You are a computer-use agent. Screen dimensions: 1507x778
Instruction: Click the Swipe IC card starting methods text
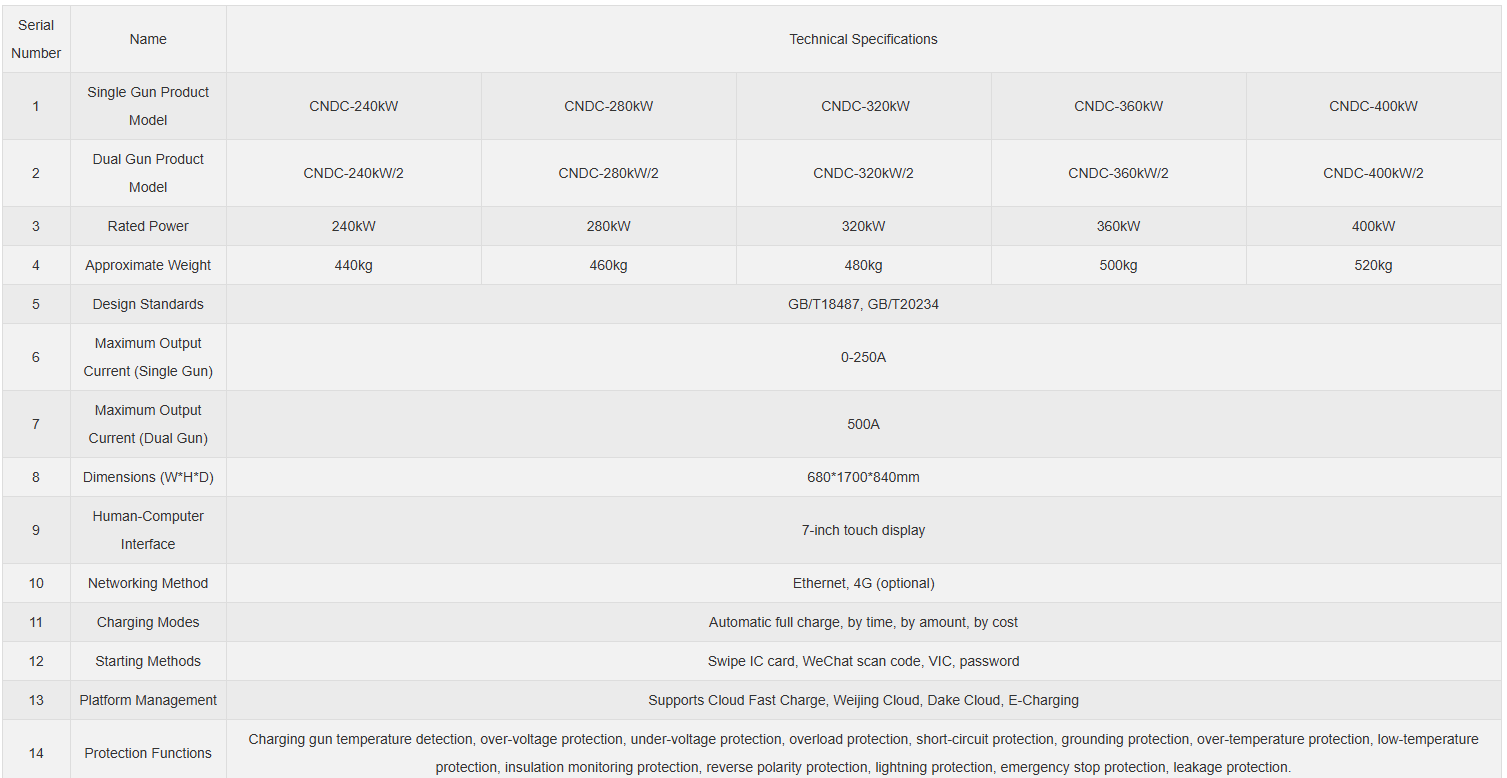pos(863,661)
